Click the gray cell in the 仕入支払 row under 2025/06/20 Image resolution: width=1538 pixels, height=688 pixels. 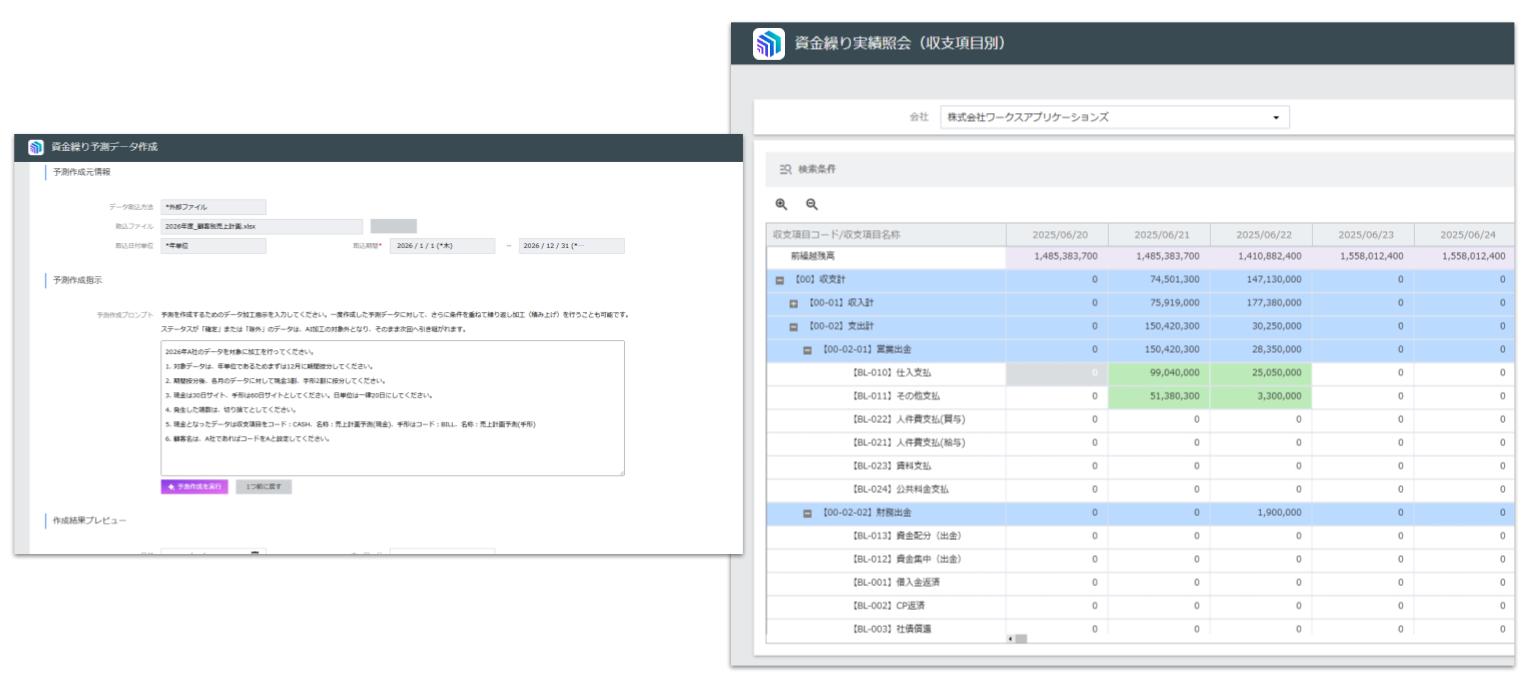click(x=1056, y=372)
